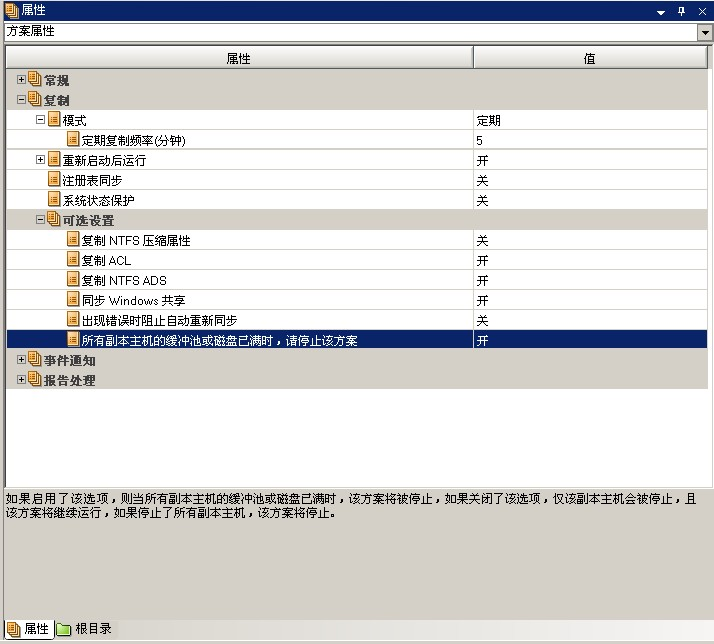Expand the 常规 section
This screenshot has width=714, height=644.
(21, 80)
